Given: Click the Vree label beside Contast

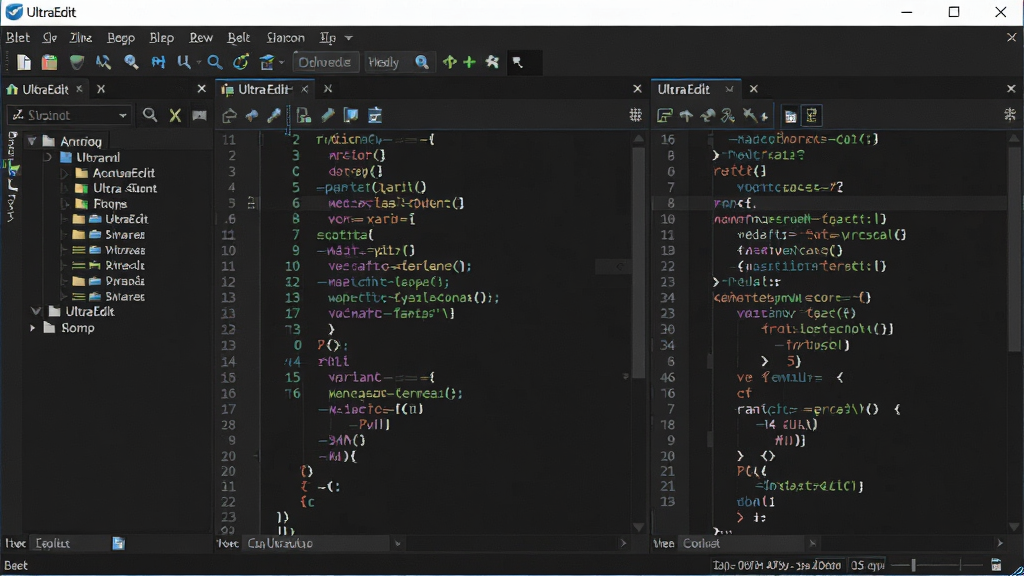Looking at the screenshot, I should [x=664, y=543].
